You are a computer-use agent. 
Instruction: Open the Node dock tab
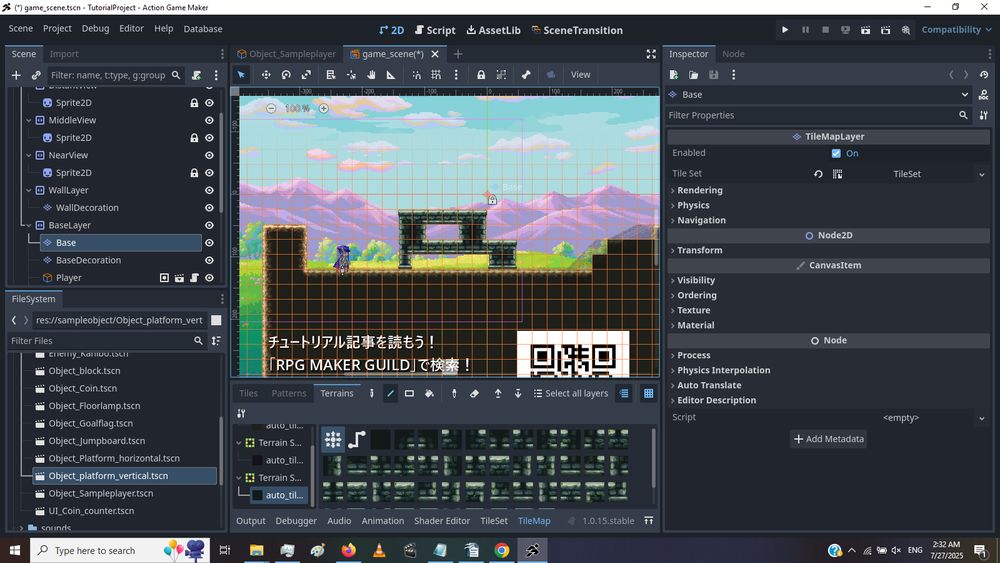tap(733, 54)
